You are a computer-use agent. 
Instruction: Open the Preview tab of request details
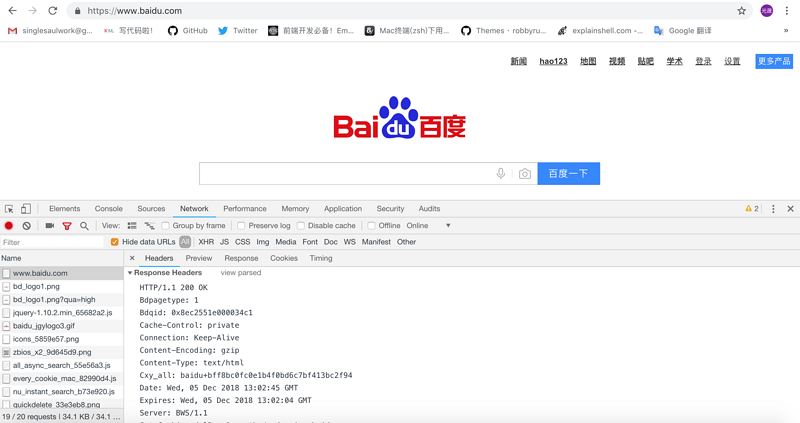pos(199,258)
